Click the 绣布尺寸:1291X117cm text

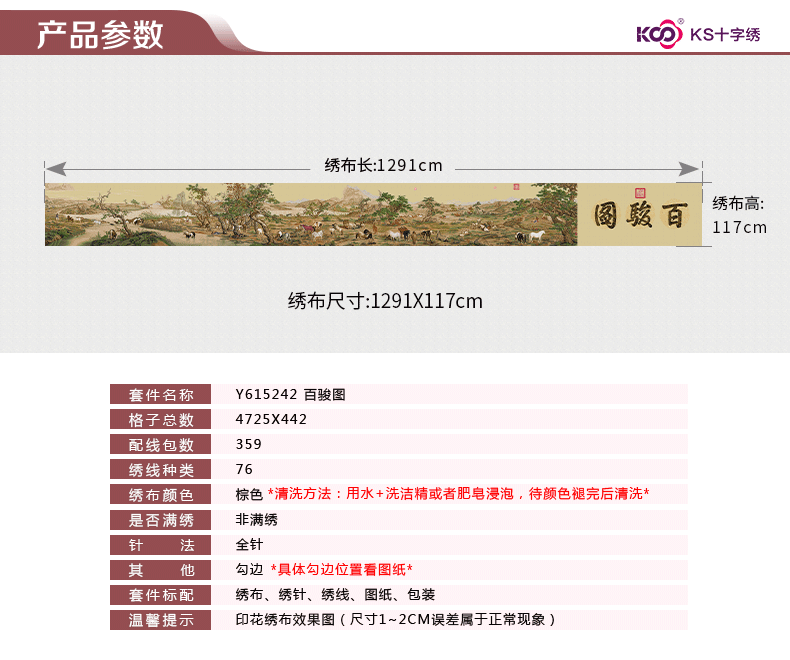(385, 301)
